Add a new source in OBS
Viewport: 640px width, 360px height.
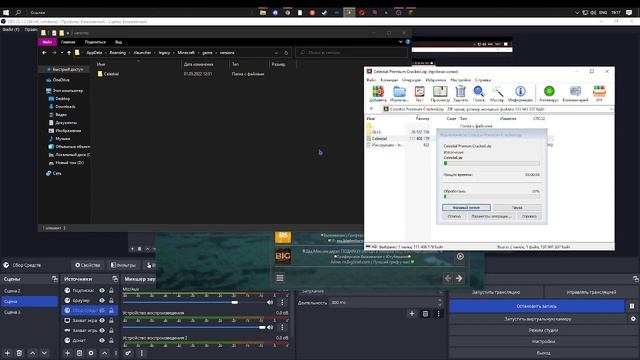point(67,353)
